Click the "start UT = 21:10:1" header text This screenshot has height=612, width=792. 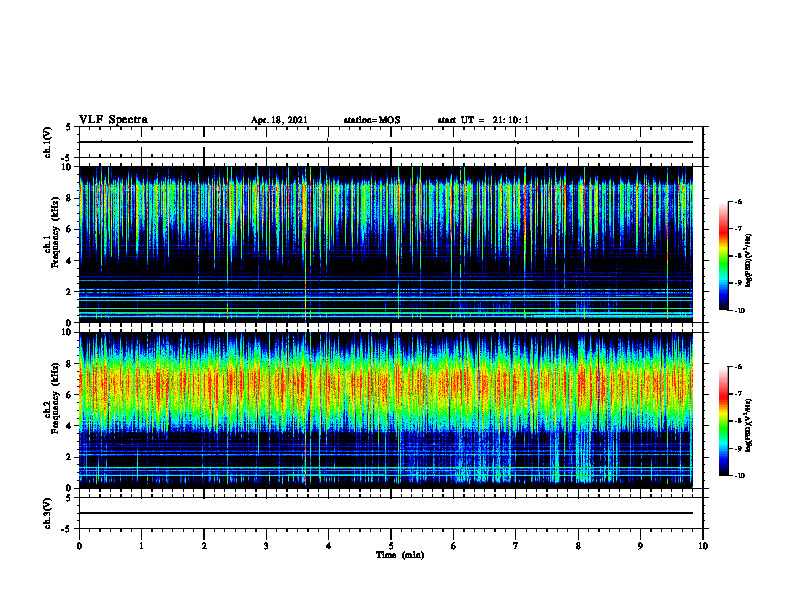click(483, 120)
